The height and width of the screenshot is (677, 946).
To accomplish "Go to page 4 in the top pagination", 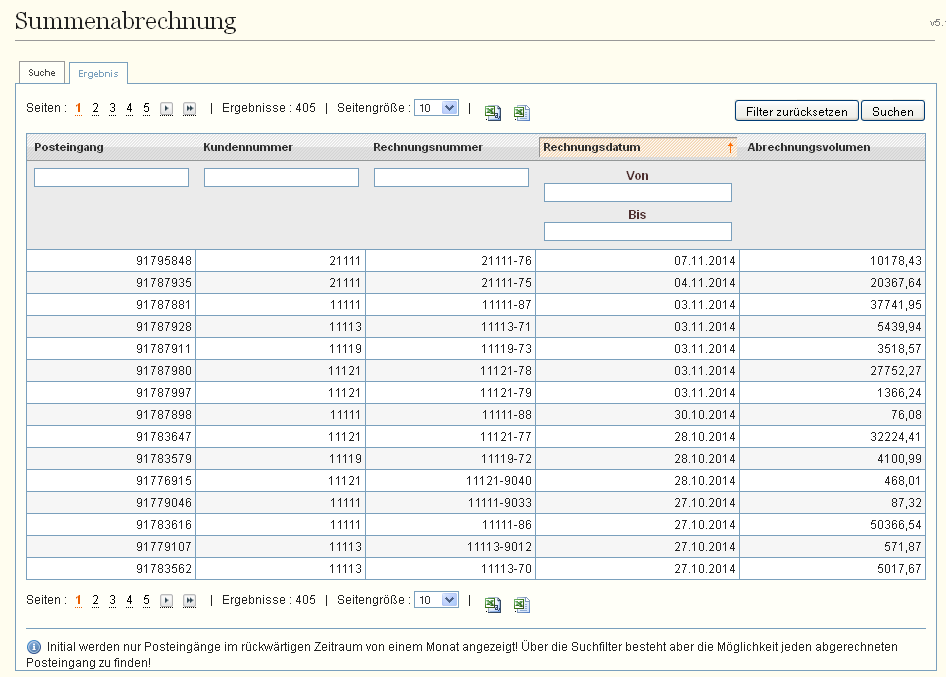I will pyautogui.click(x=129, y=108).
